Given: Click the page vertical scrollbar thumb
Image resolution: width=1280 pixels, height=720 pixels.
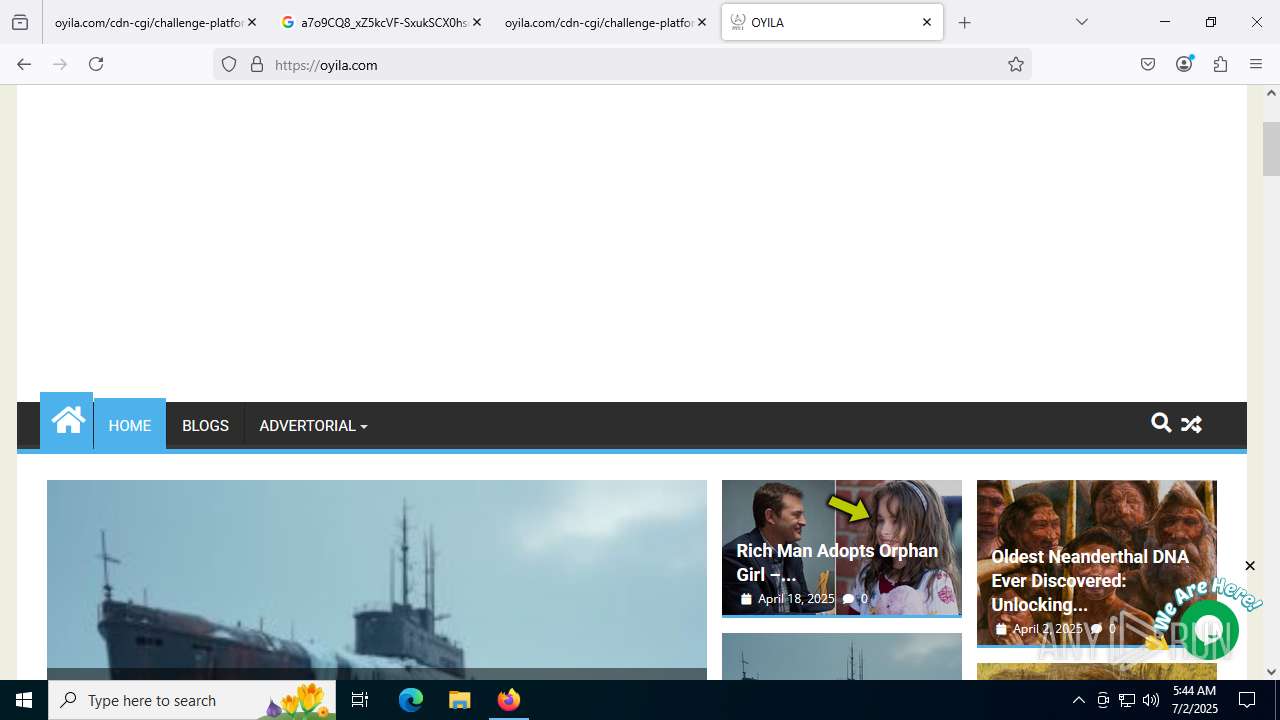Looking at the screenshot, I should point(1271,147).
